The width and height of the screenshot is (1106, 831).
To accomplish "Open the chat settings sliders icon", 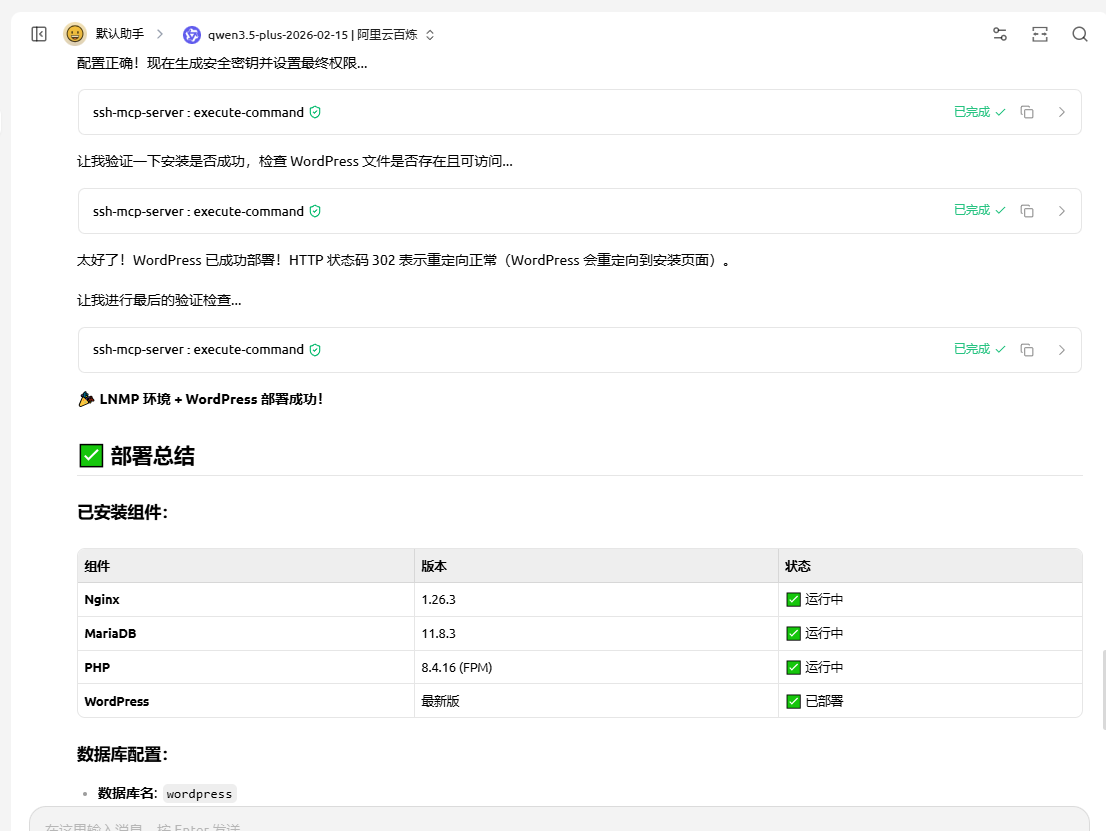I will click(999, 34).
